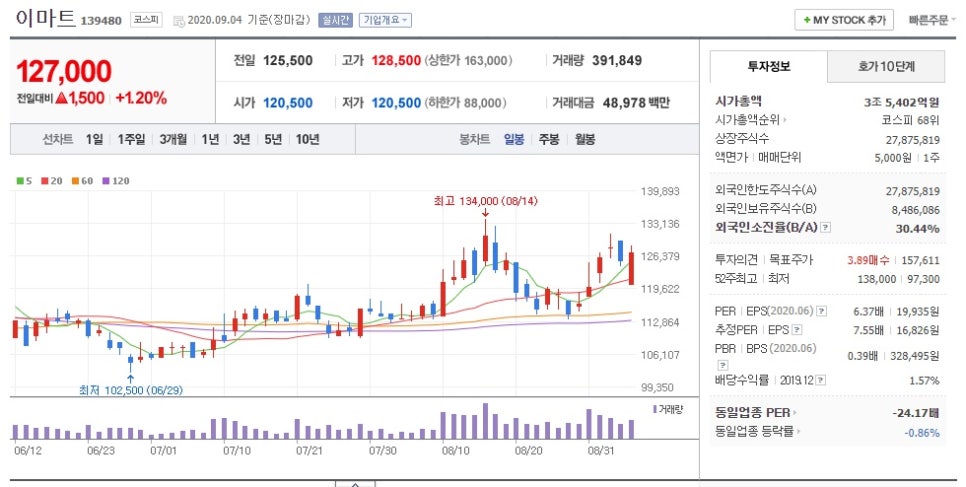Click the 08/31 date label on chart axis

(601, 451)
